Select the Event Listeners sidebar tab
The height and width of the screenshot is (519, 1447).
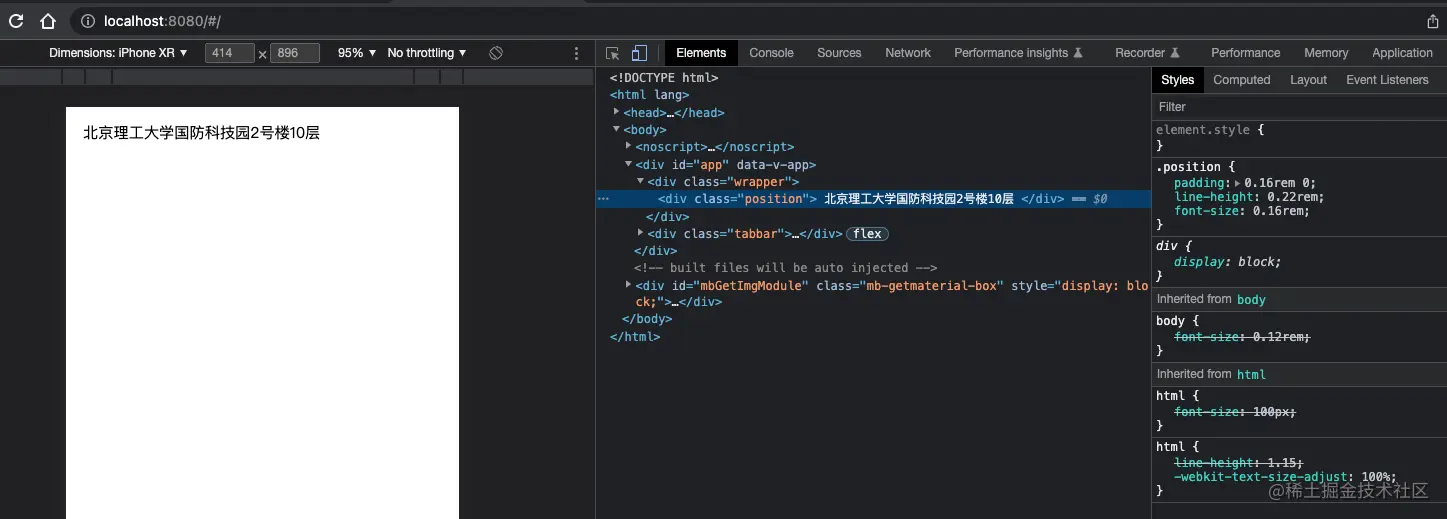pyautogui.click(x=1387, y=80)
